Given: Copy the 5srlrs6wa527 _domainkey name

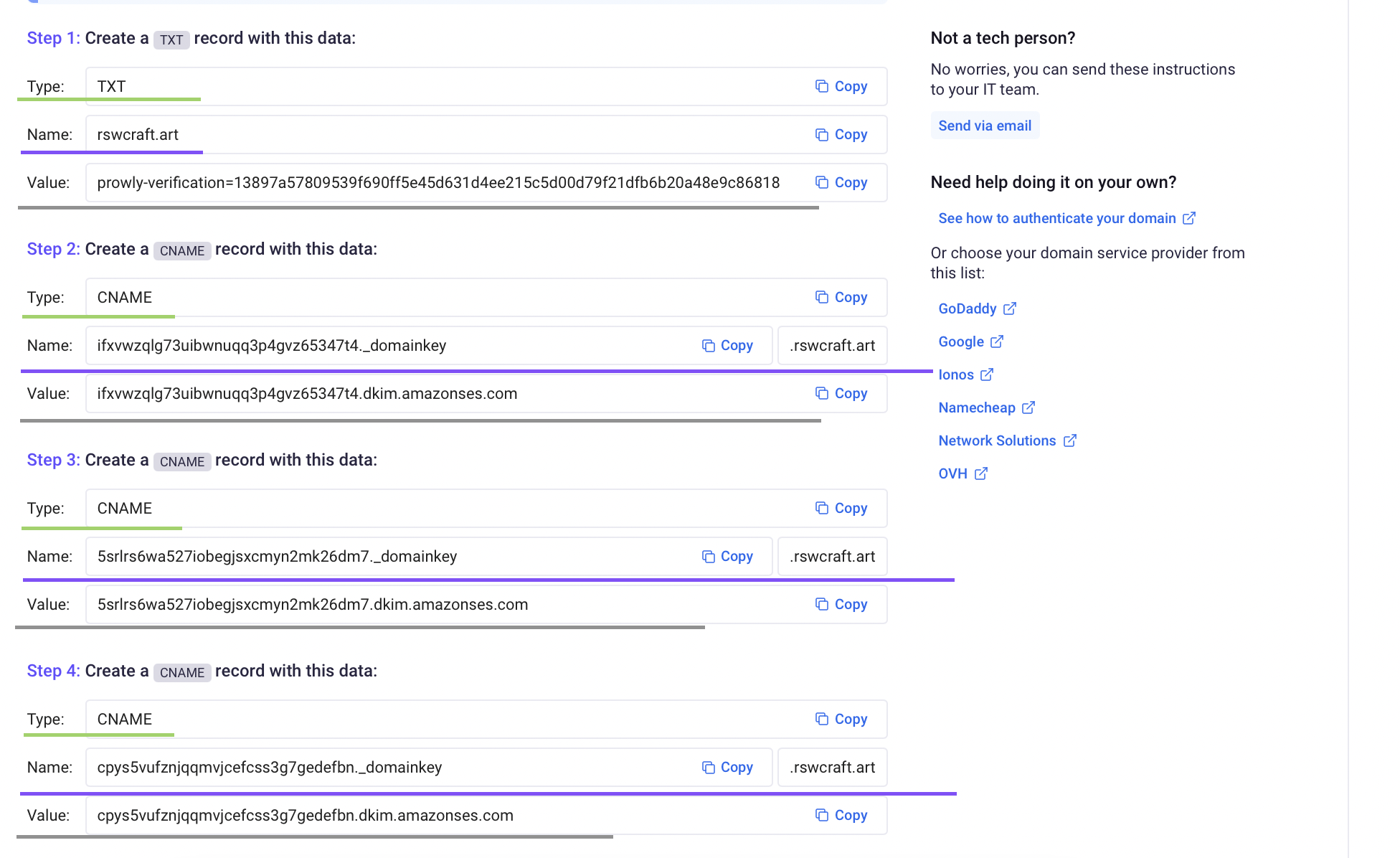Looking at the screenshot, I should point(727,556).
